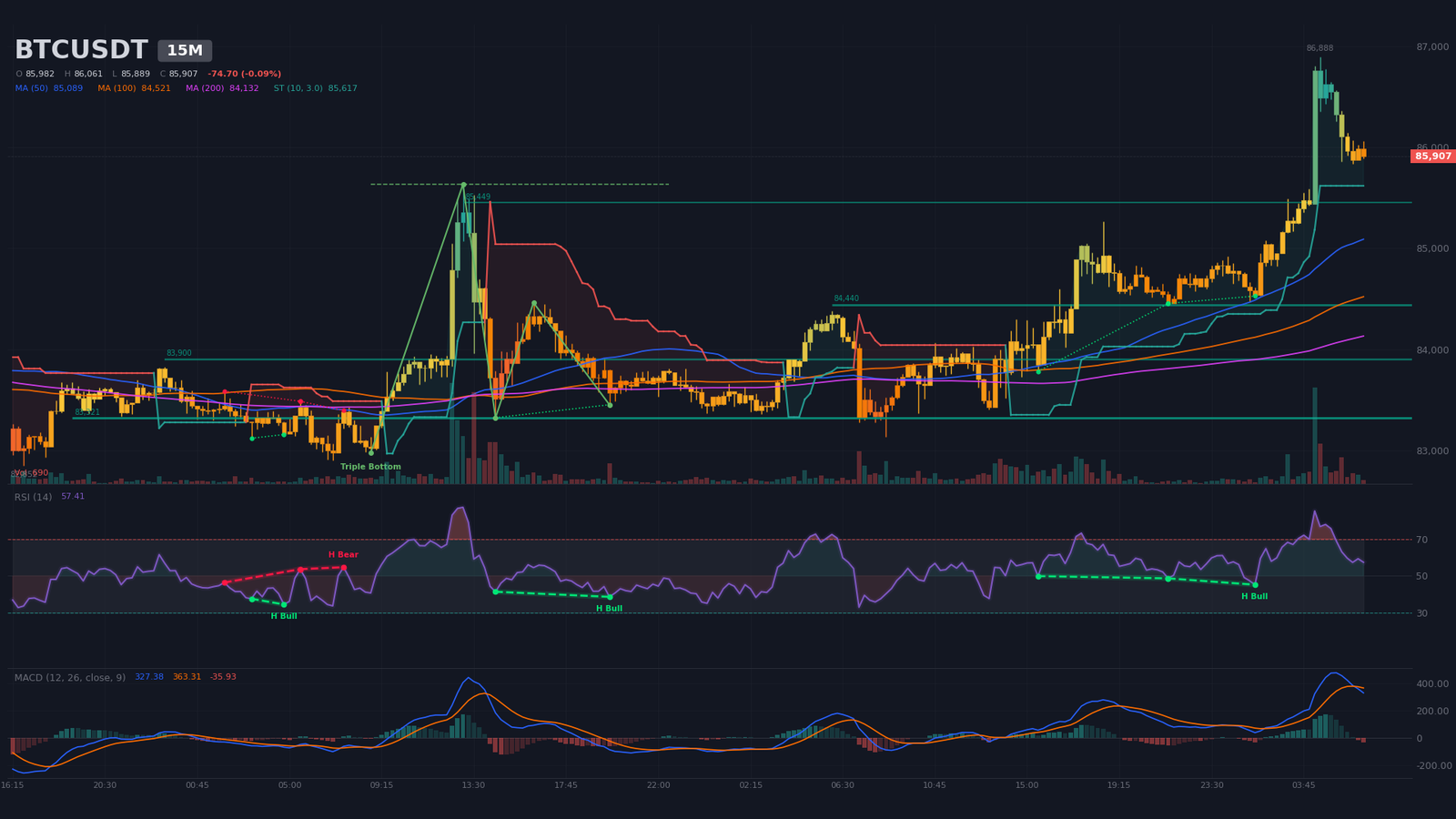Click the H Bull label near 01:30
Screen dimensions: 1456x819
(1255, 597)
